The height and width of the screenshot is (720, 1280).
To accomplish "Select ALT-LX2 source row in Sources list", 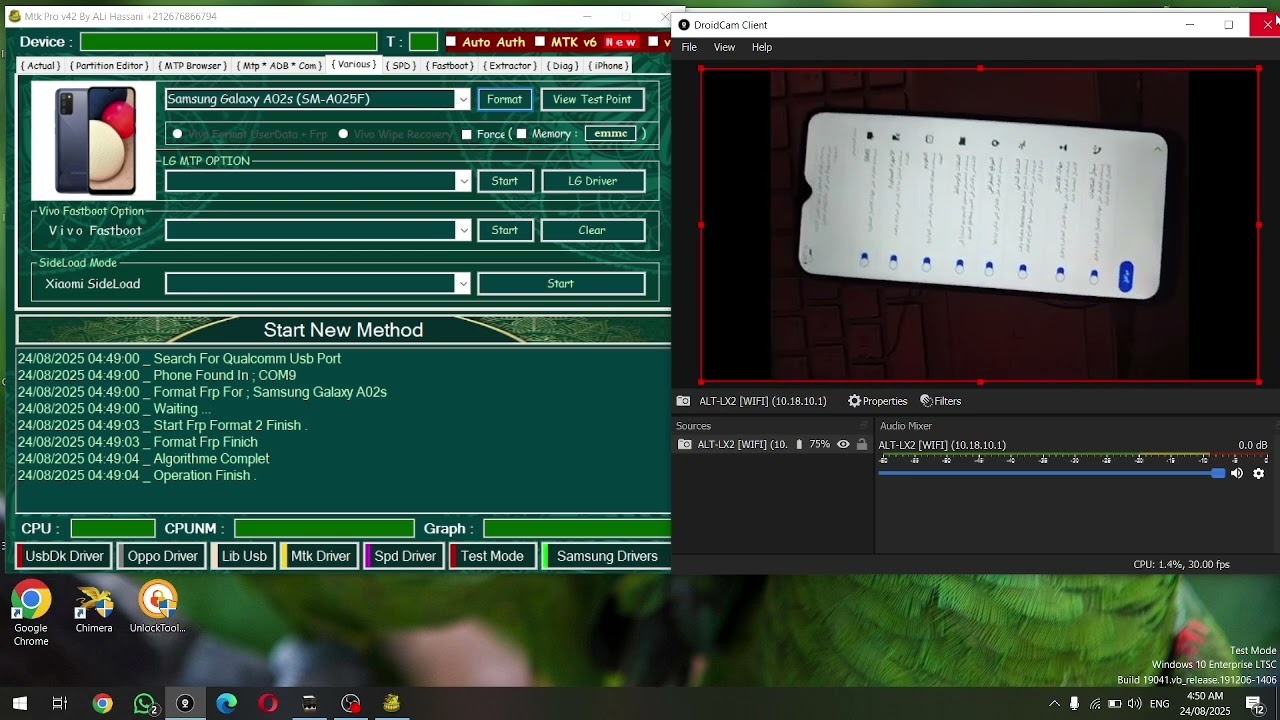I will click(x=772, y=444).
